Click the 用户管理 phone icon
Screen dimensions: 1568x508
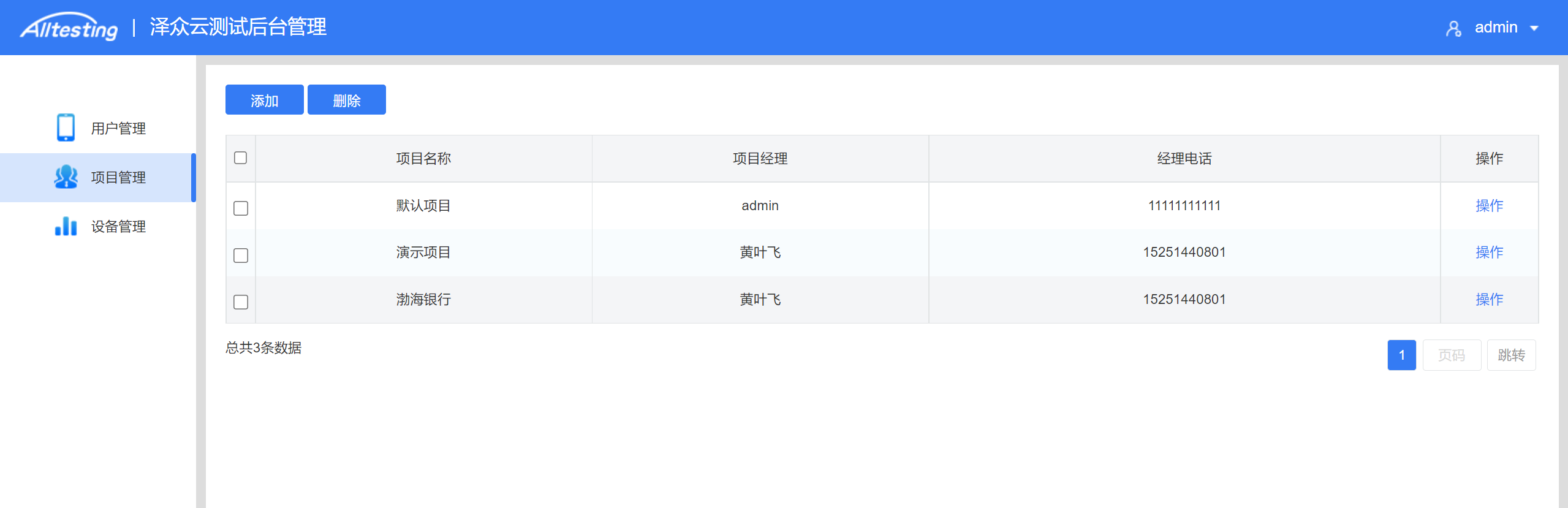[66, 127]
